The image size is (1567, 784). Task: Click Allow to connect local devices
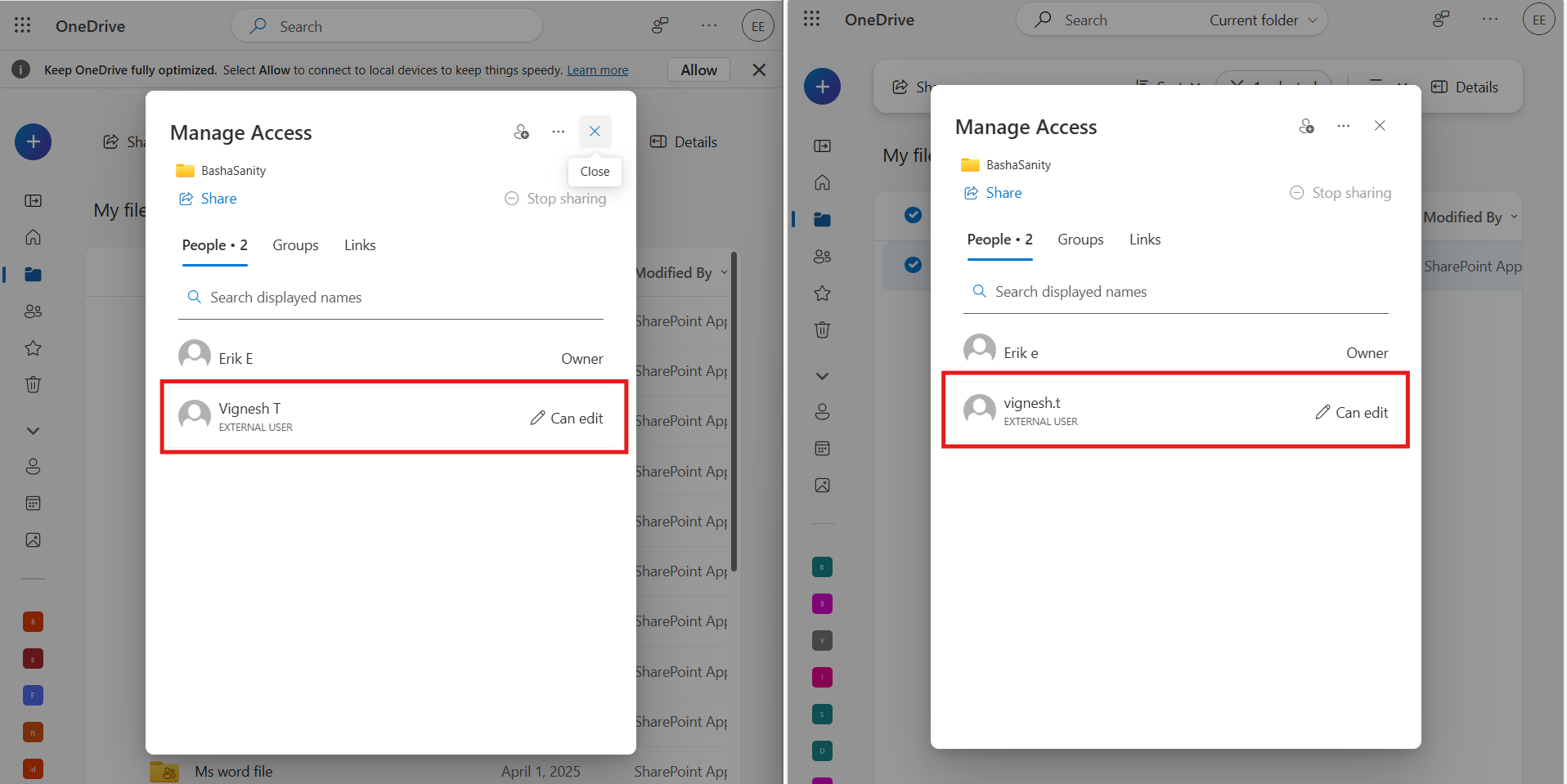(698, 69)
